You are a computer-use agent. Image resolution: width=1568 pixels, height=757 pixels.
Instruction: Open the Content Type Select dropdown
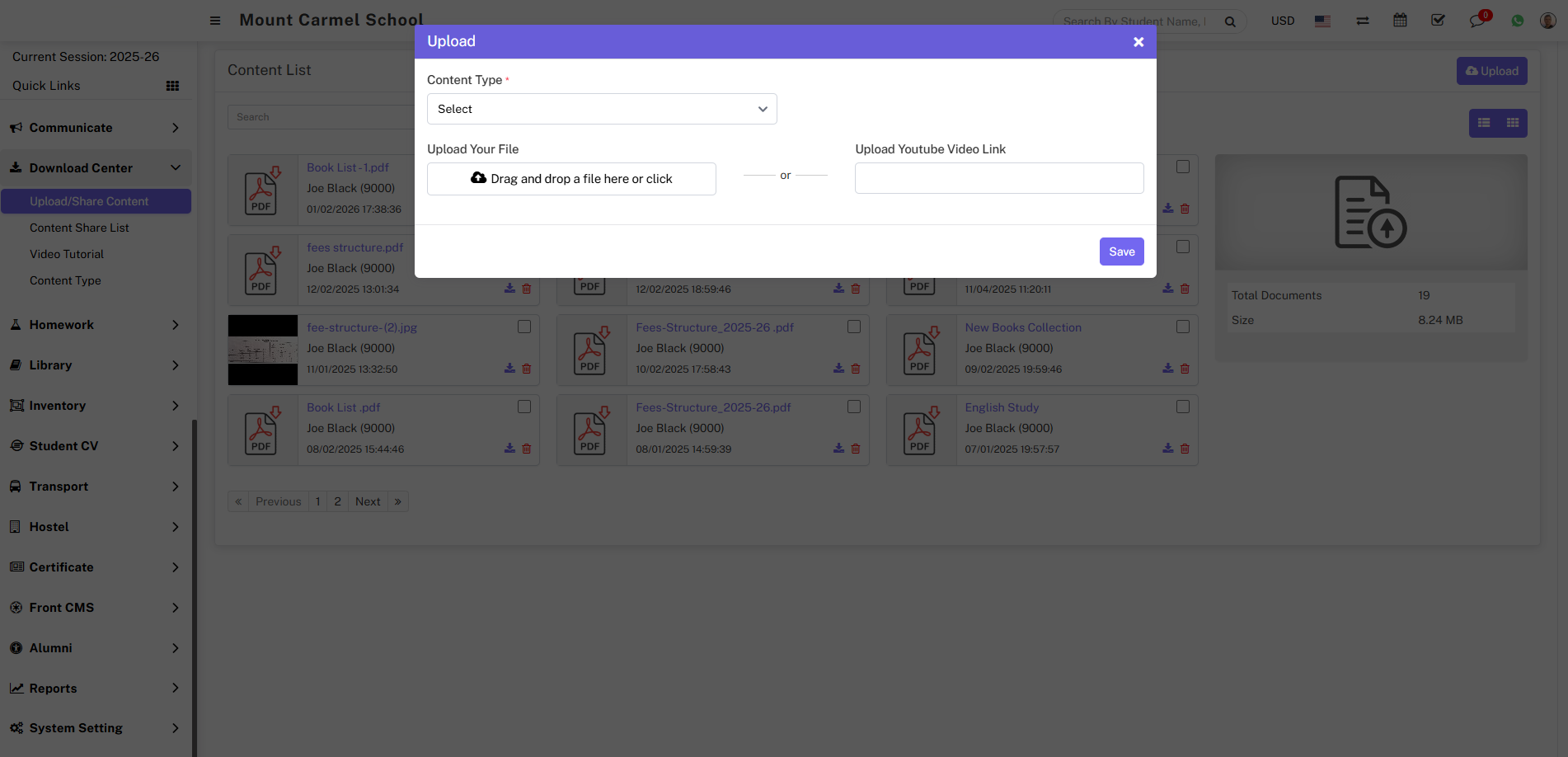[601, 109]
